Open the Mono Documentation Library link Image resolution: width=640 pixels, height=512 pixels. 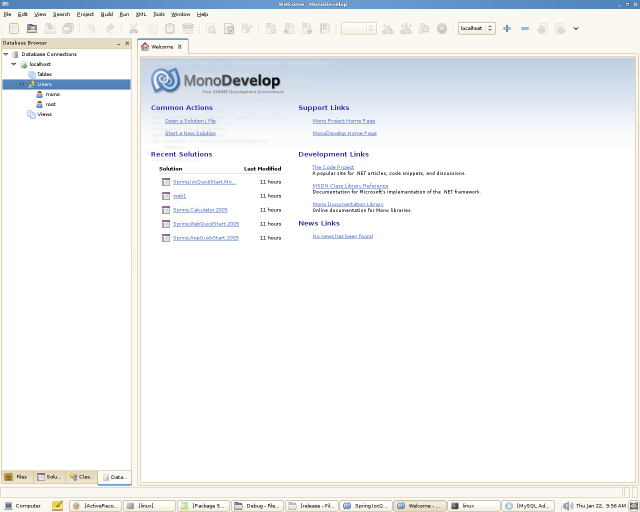point(348,204)
